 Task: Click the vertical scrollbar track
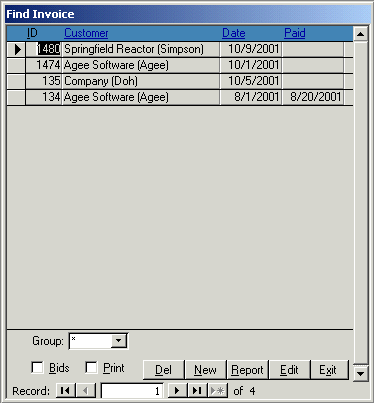tap(361, 203)
